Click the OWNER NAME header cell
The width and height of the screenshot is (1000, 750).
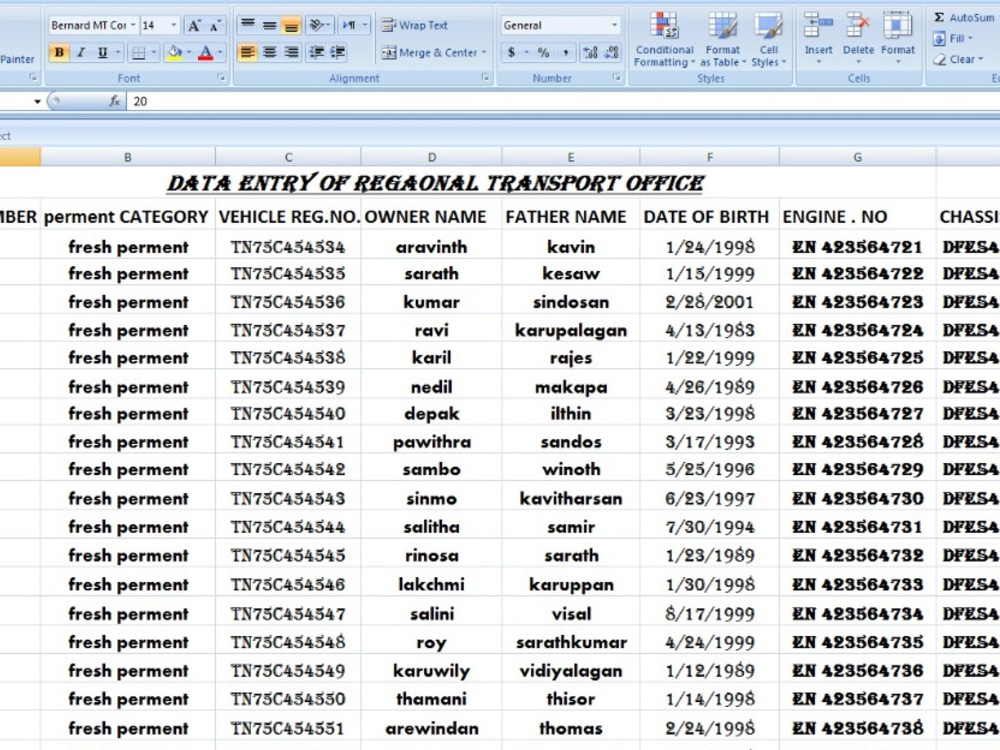point(432,217)
